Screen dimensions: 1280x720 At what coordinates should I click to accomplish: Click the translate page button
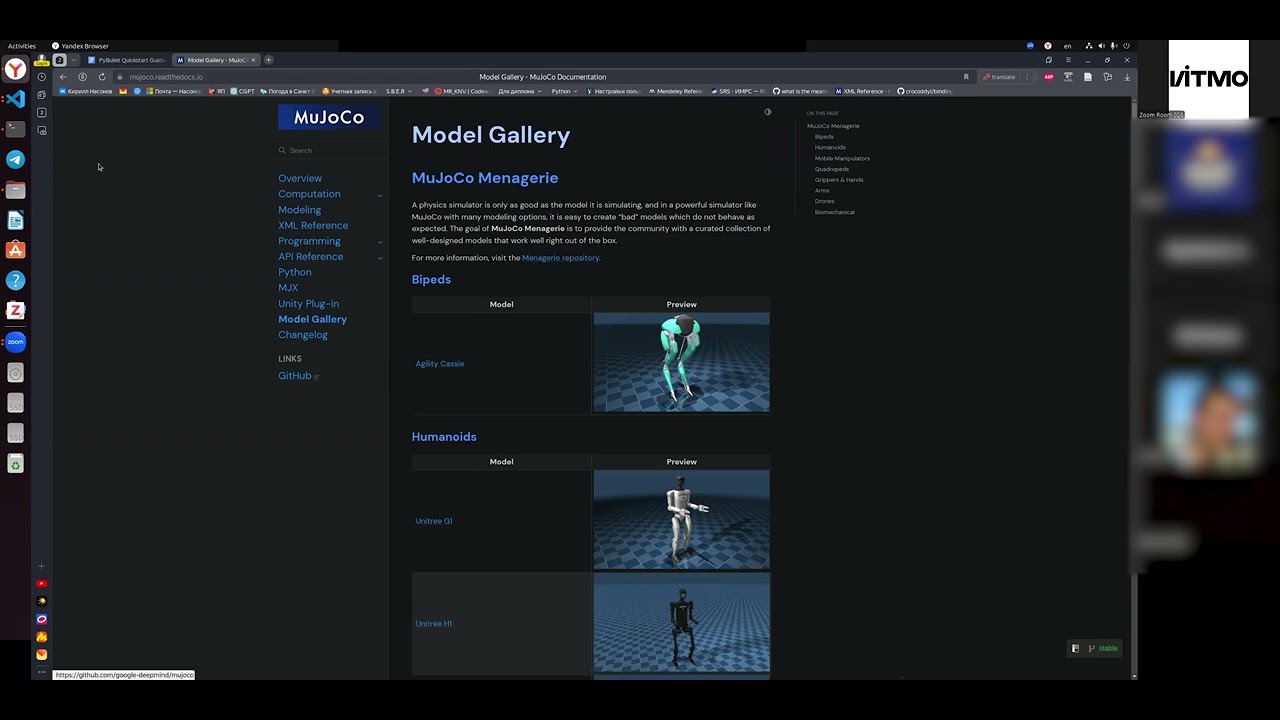(999, 77)
